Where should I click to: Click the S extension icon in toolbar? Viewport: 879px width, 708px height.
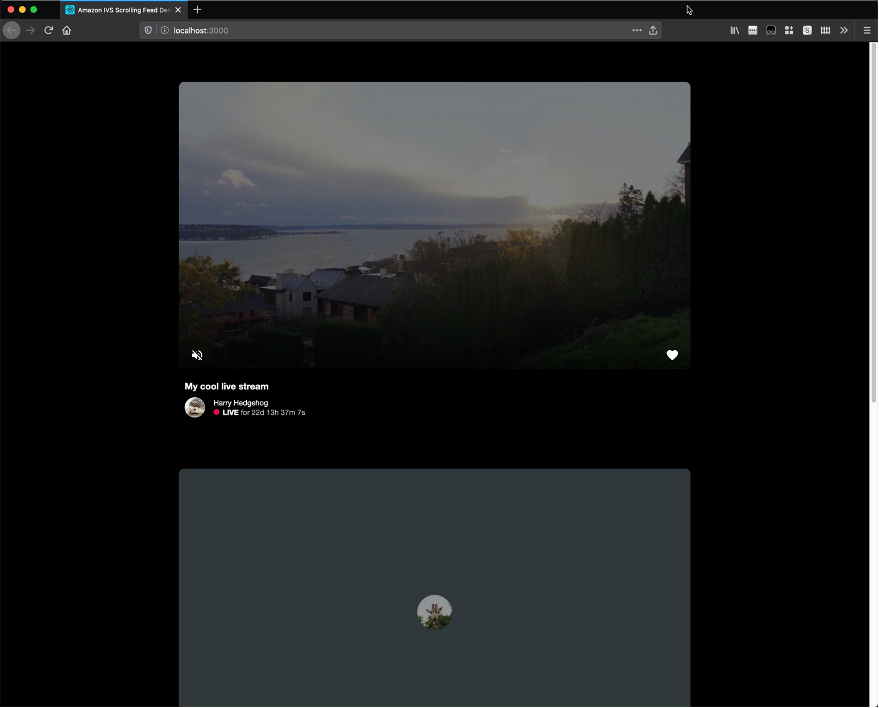point(806,30)
